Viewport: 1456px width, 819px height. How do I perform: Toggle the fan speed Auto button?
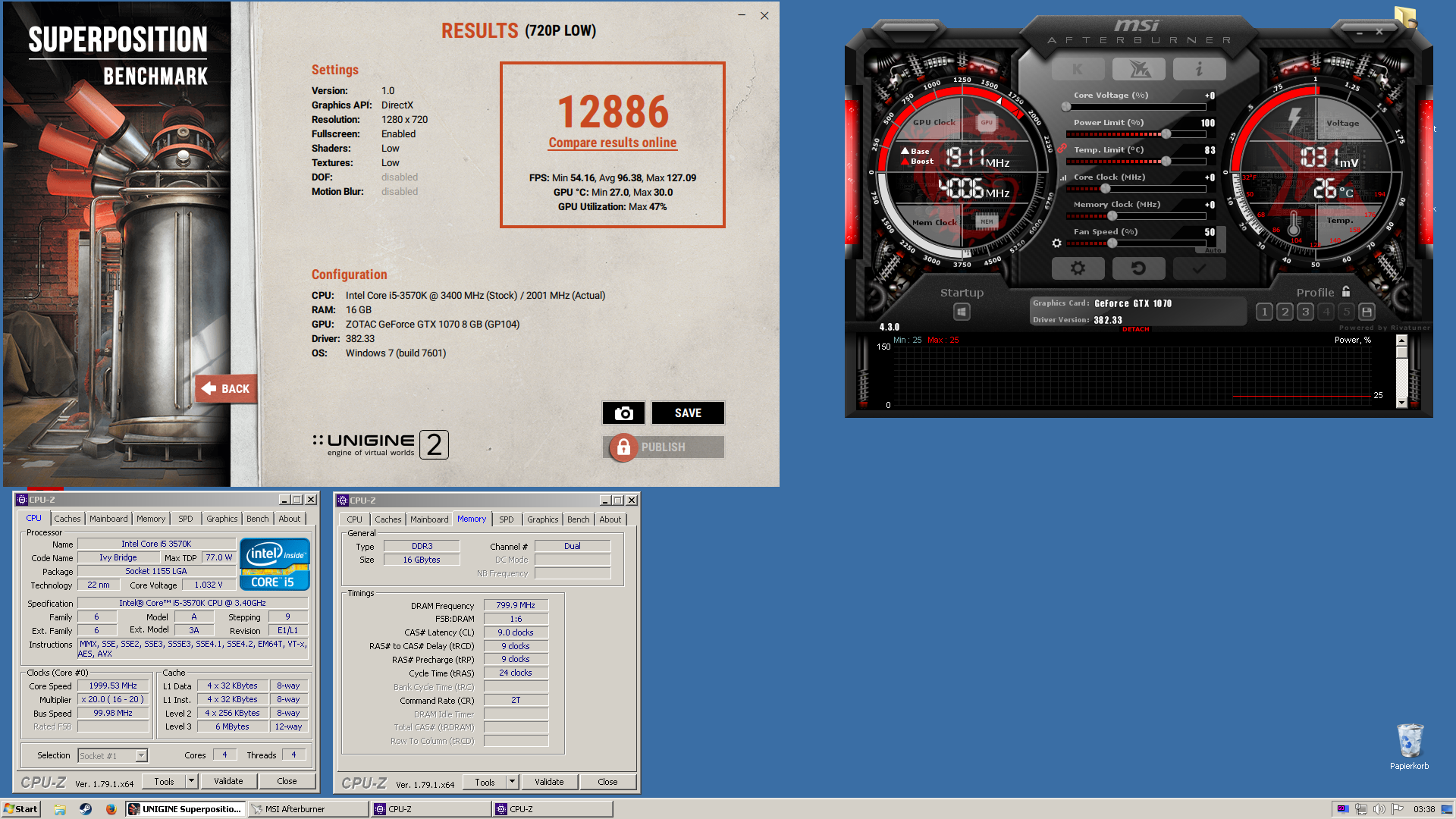tap(1213, 250)
